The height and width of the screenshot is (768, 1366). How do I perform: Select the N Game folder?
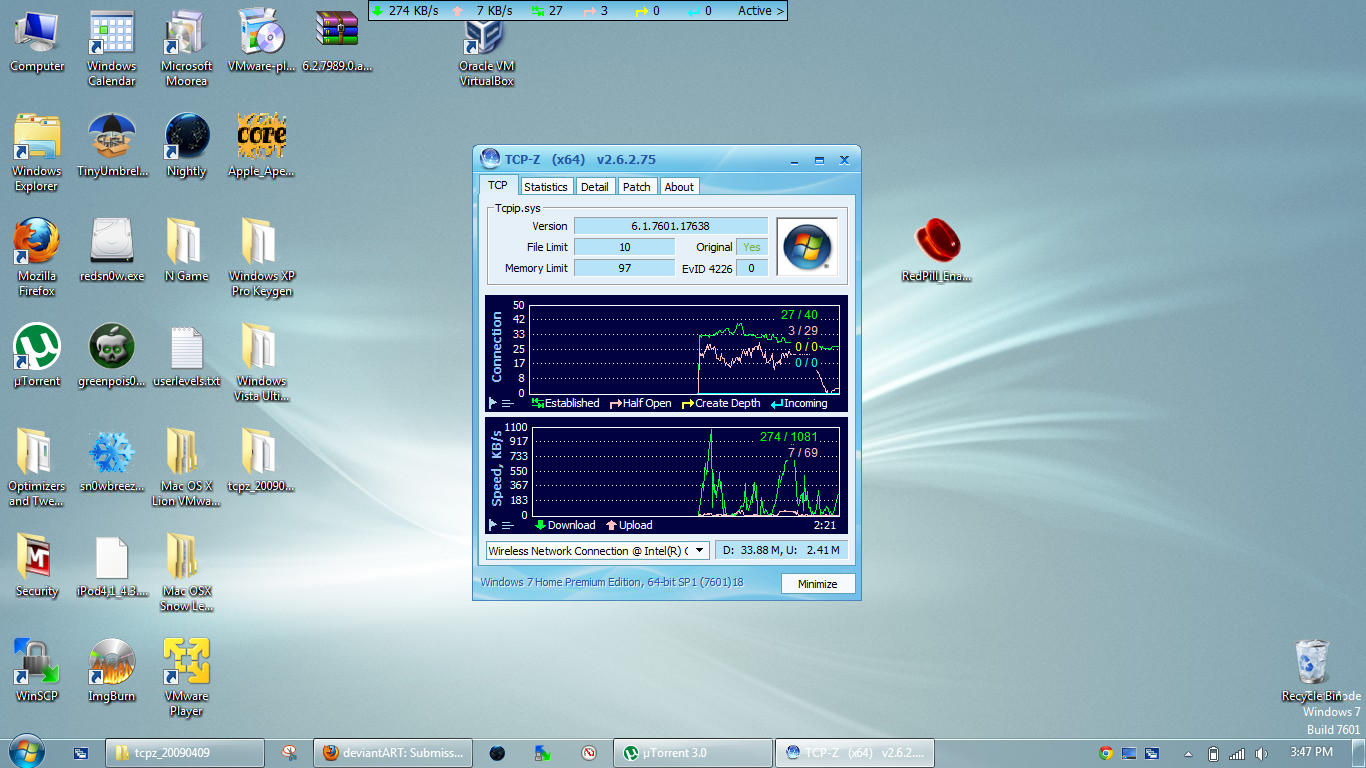coord(187,251)
